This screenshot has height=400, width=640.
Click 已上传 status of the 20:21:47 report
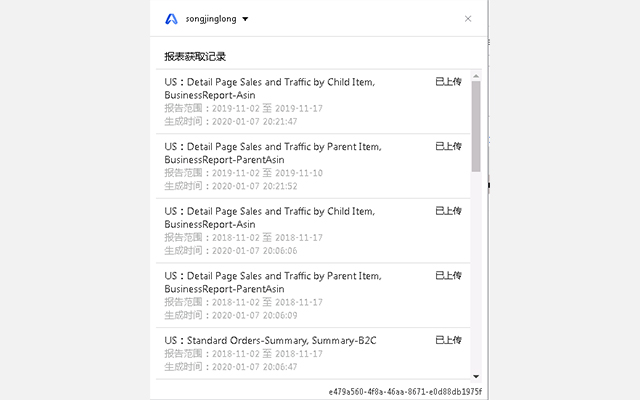[x=448, y=81]
